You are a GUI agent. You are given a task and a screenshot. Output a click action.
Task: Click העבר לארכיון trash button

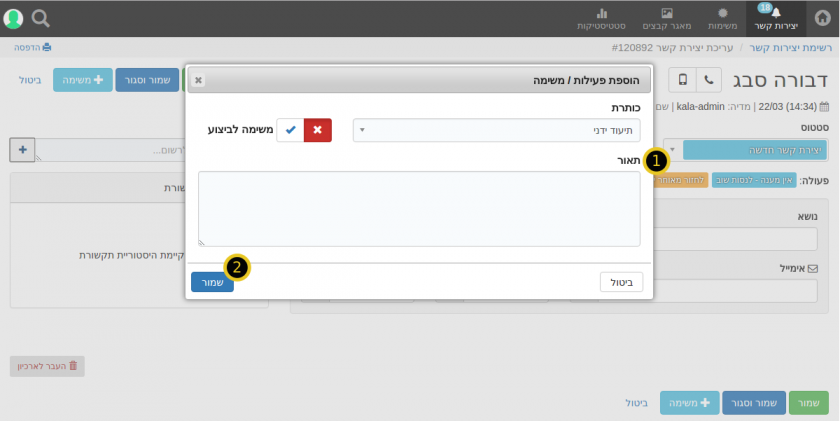pos(47,366)
